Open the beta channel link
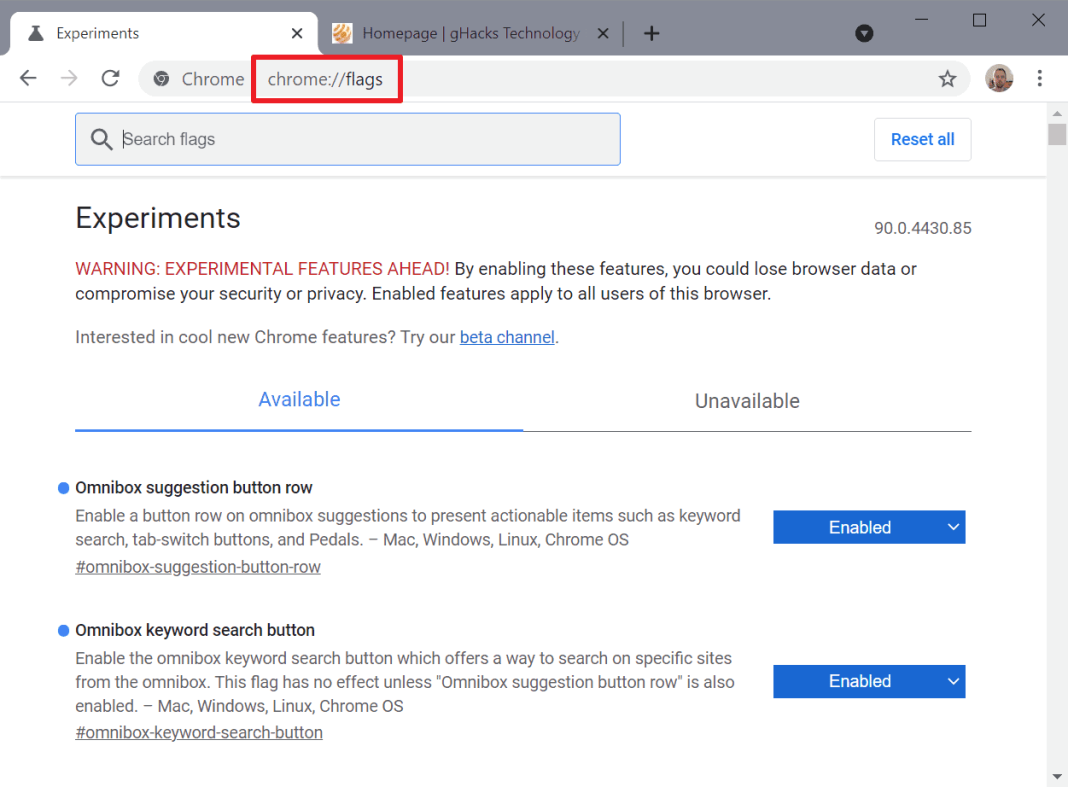1068x787 pixels. point(507,337)
